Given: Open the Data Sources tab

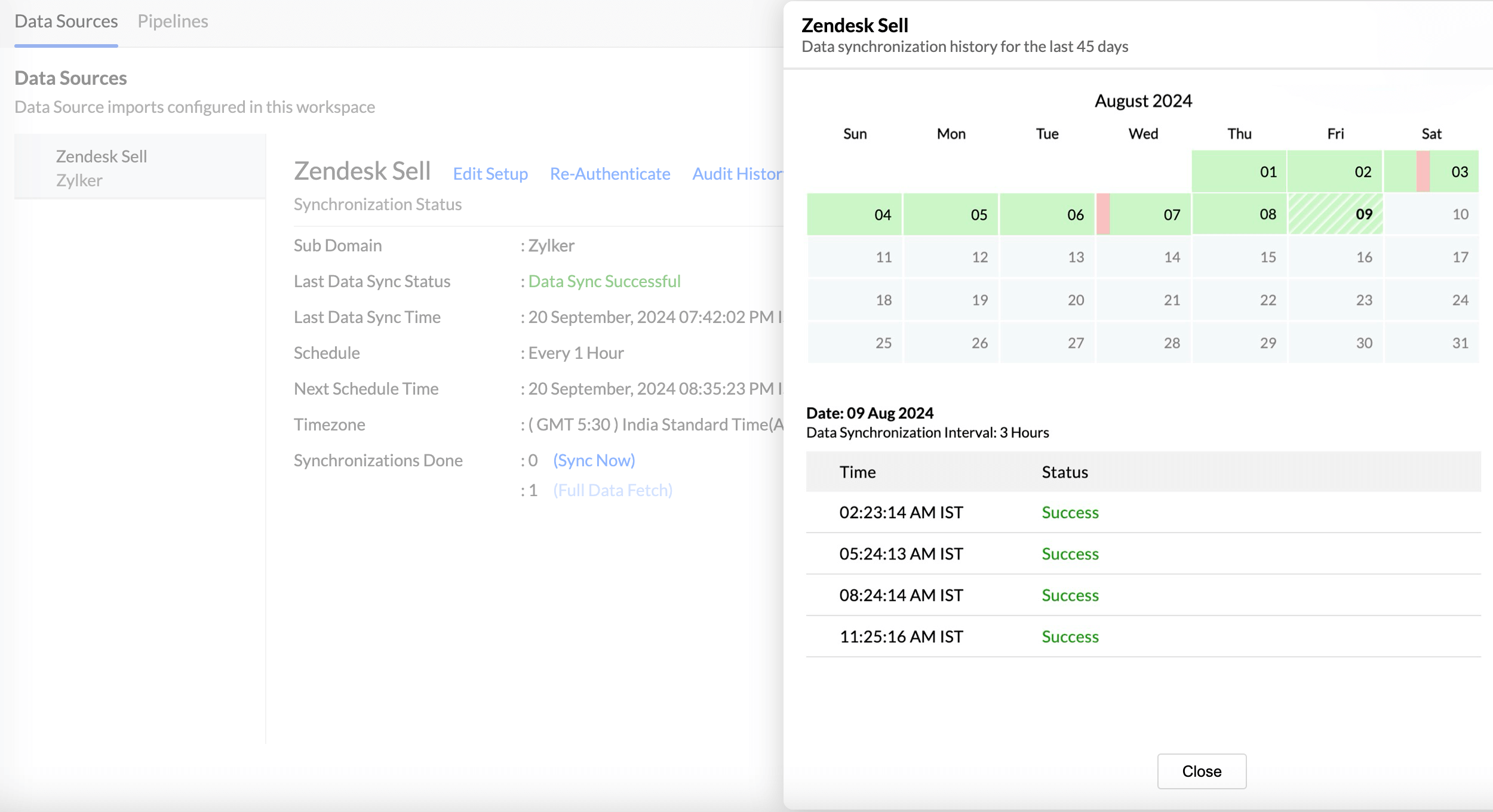Looking at the screenshot, I should click(66, 21).
